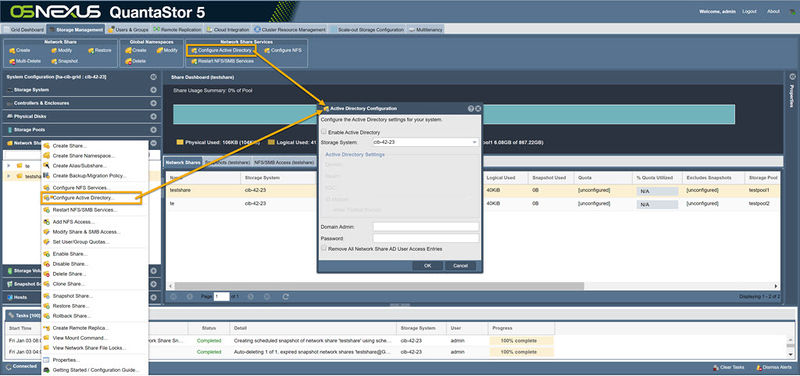Switch to the Users & Groups tab
Screen dimensions: 800x376
click(128, 30)
